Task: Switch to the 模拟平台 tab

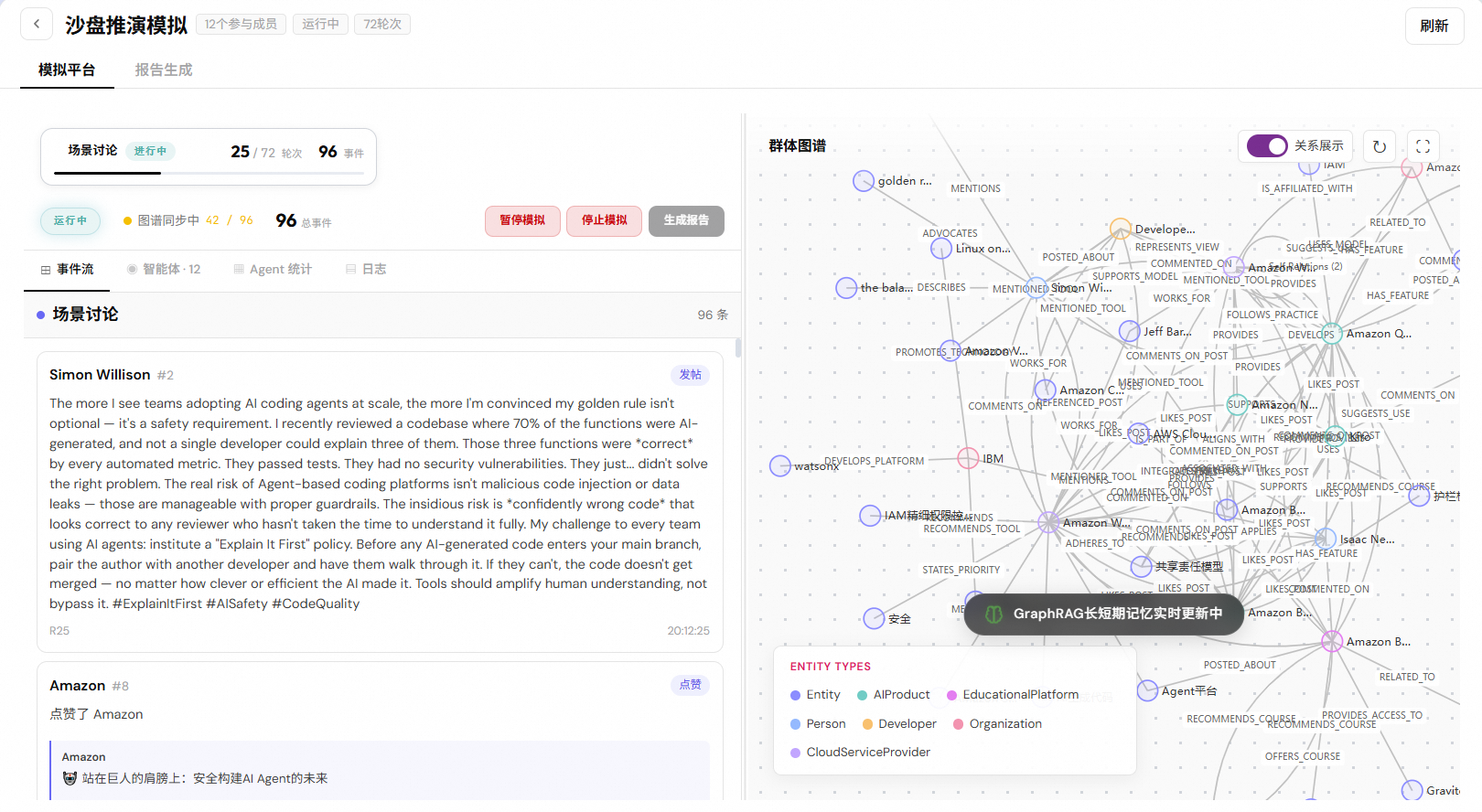Action: pyautogui.click(x=67, y=69)
